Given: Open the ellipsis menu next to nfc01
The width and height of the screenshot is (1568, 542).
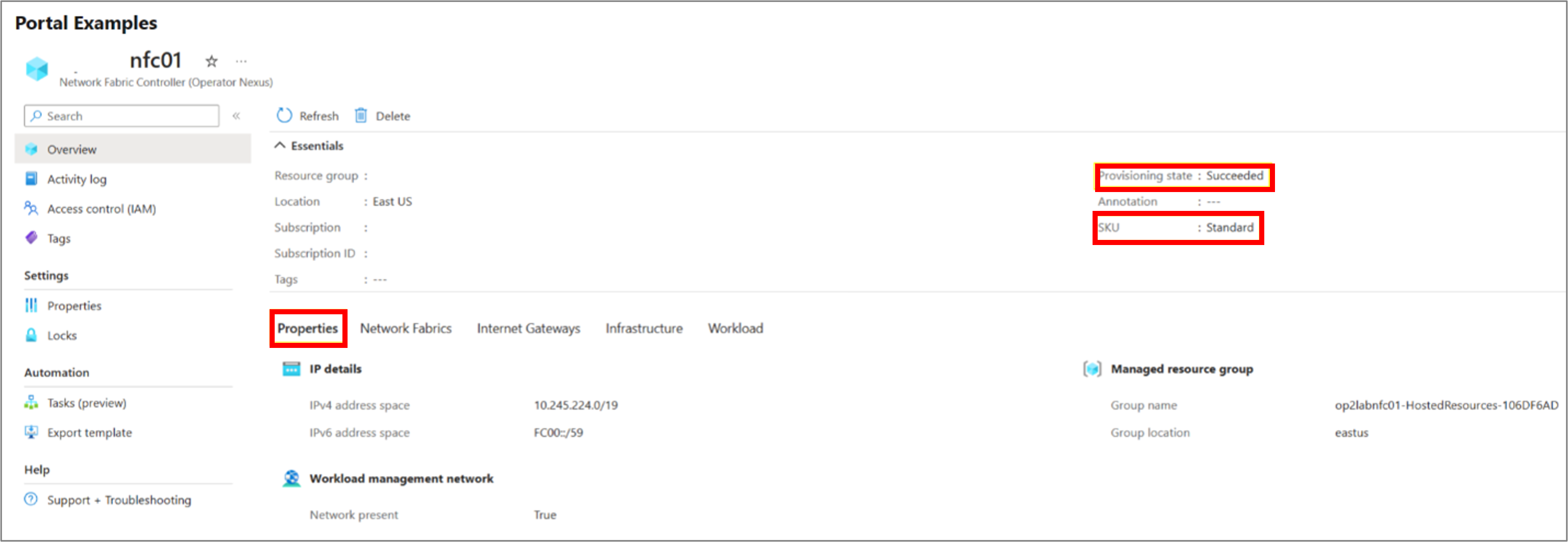Looking at the screenshot, I should coord(242,61).
